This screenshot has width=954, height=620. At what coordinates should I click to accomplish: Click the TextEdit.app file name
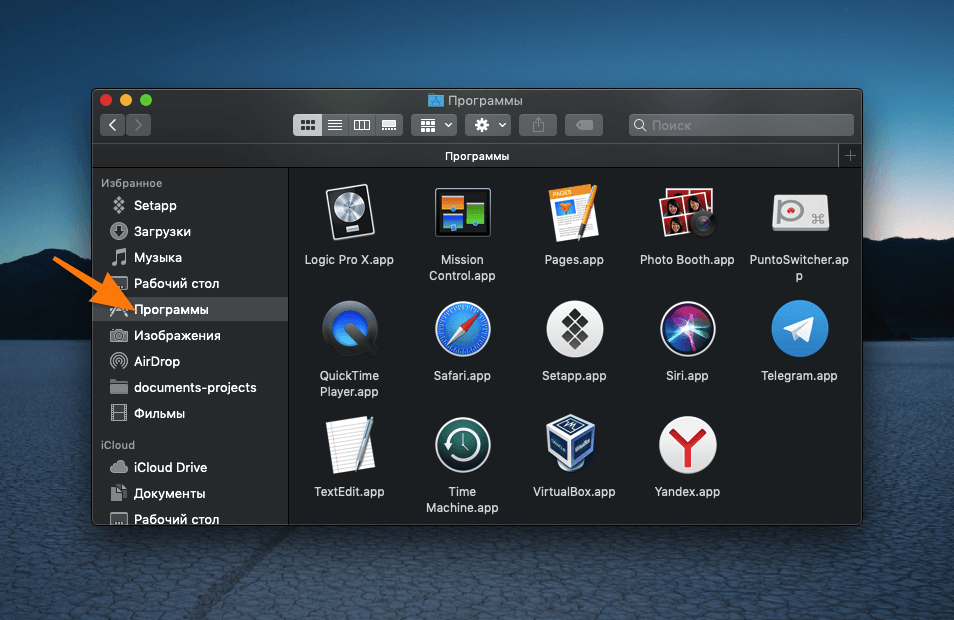[349, 492]
